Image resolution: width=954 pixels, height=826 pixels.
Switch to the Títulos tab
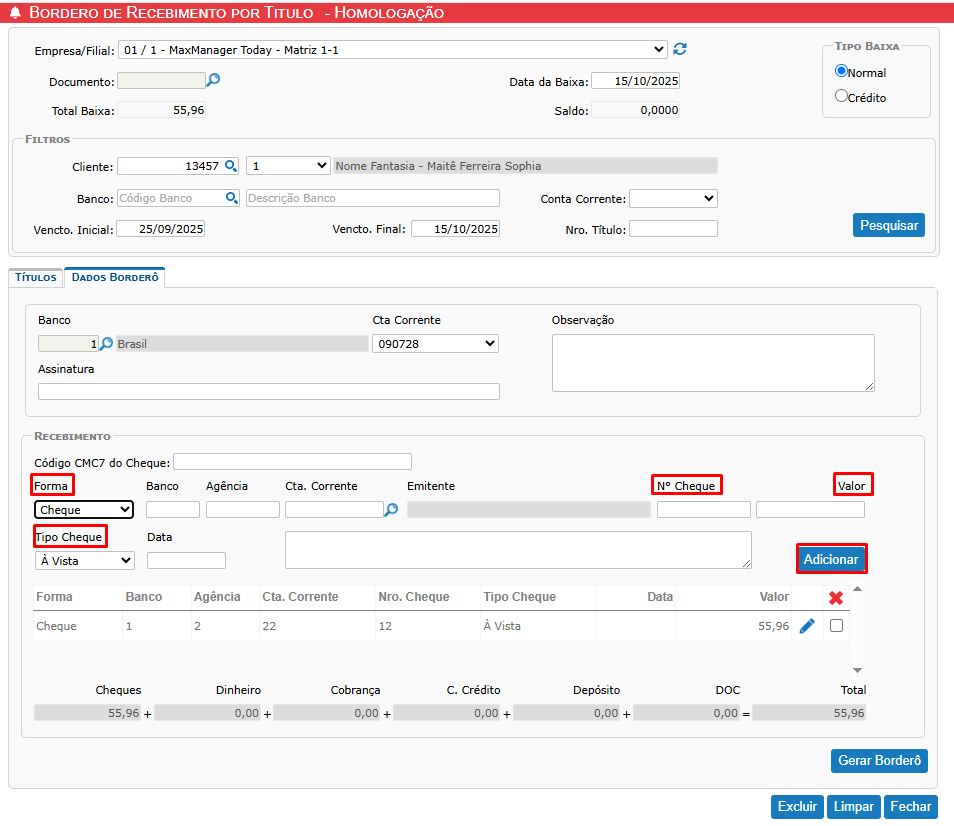[x=36, y=278]
